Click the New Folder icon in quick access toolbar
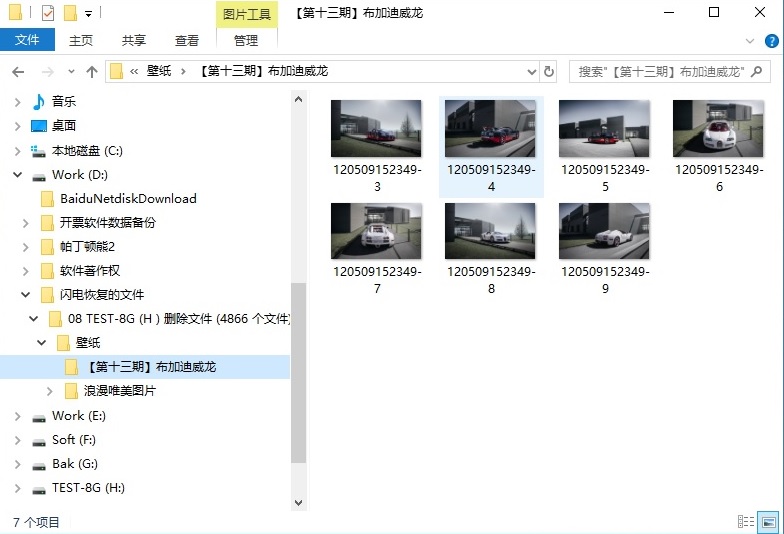Viewport: 784px width, 534px height. tap(70, 12)
